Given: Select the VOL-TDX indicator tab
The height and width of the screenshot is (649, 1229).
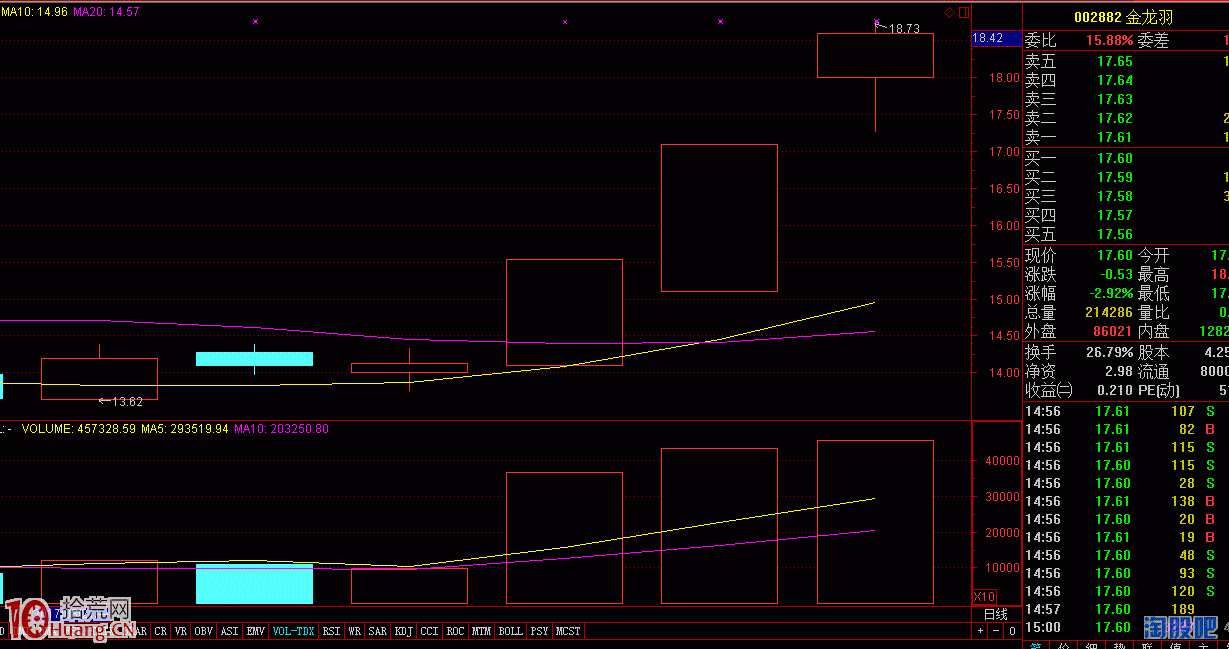Looking at the screenshot, I should click(294, 632).
